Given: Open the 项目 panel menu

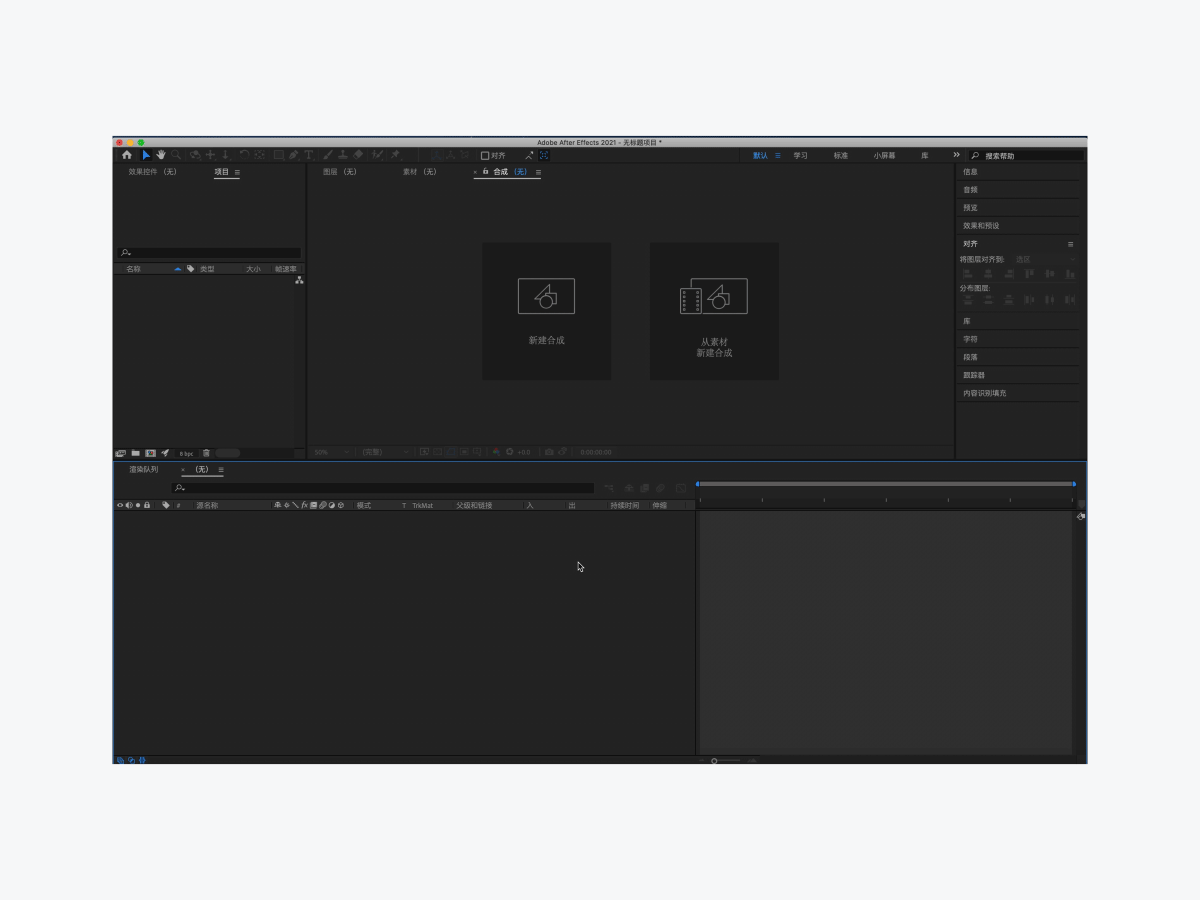Looking at the screenshot, I should click(237, 172).
